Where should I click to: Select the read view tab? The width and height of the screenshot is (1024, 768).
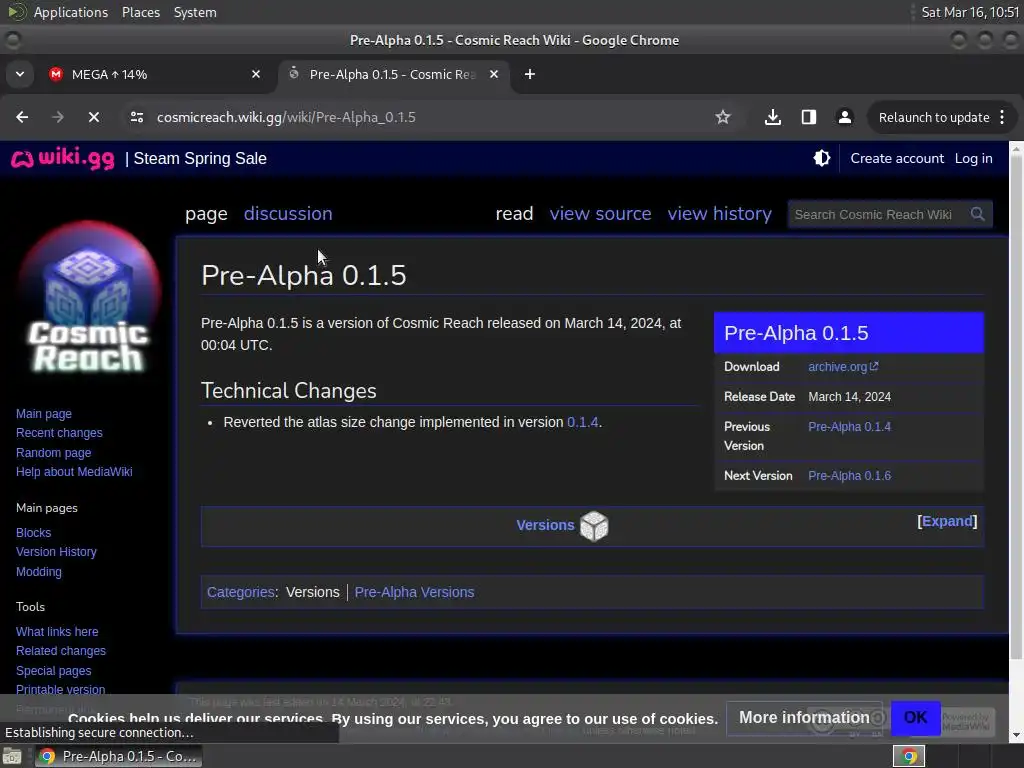[x=514, y=214]
